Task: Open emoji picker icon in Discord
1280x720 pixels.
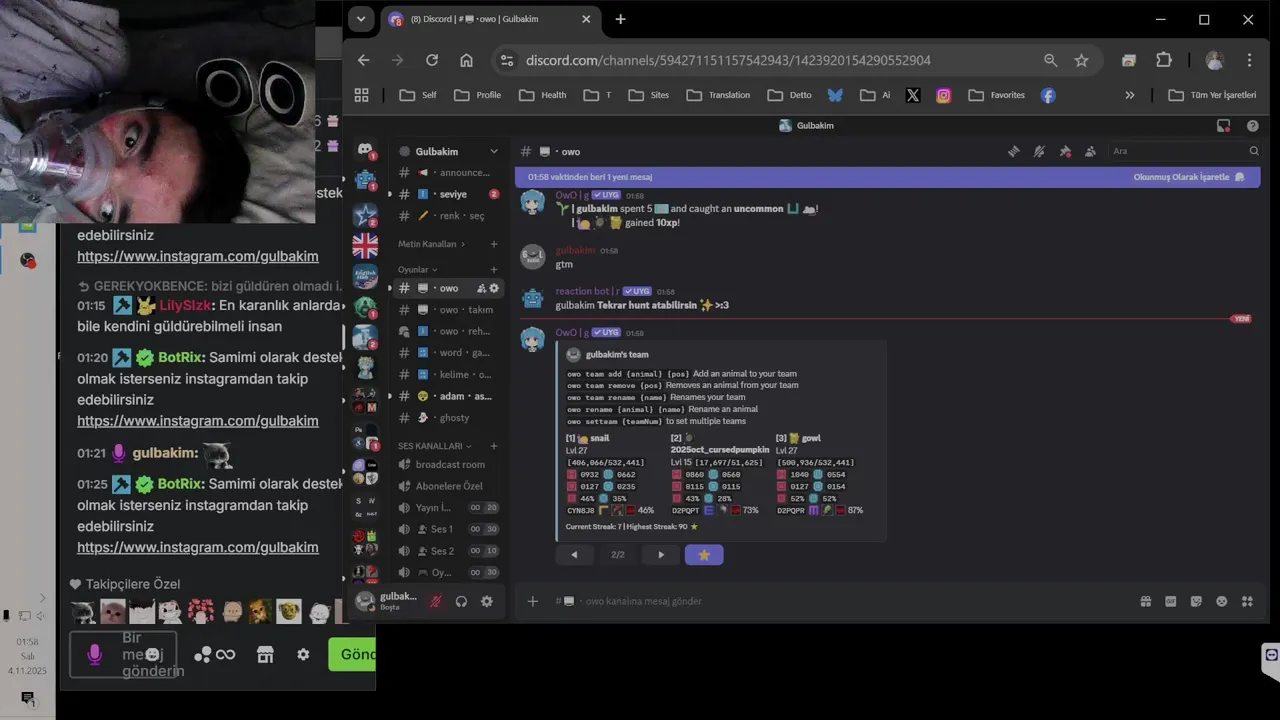Action: pyautogui.click(x=1221, y=601)
